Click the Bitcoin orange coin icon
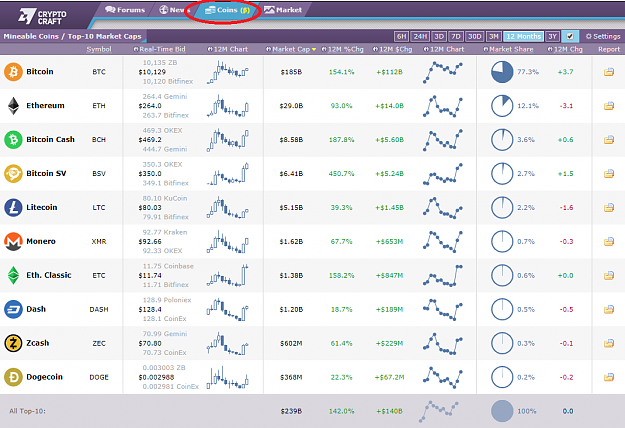This screenshot has width=625, height=428. coord(13,72)
